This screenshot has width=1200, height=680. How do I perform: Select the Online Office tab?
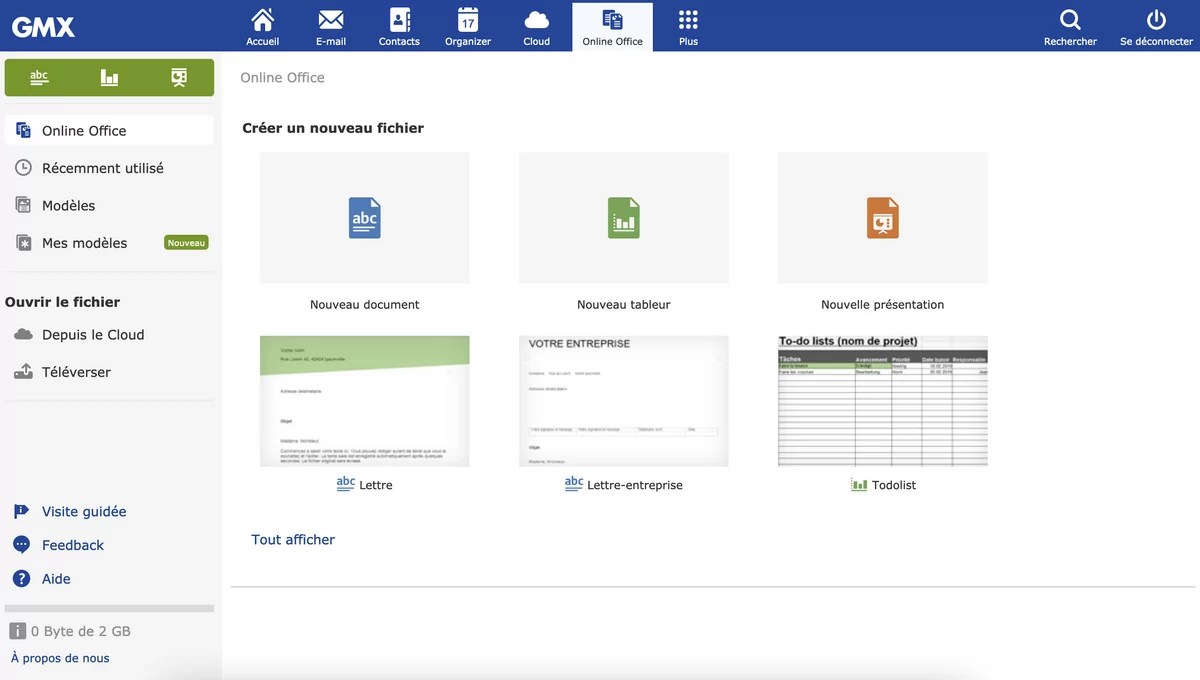coord(612,27)
